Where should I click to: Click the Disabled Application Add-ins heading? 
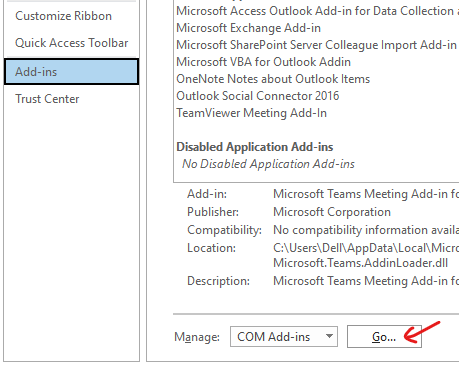coord(255,147)
